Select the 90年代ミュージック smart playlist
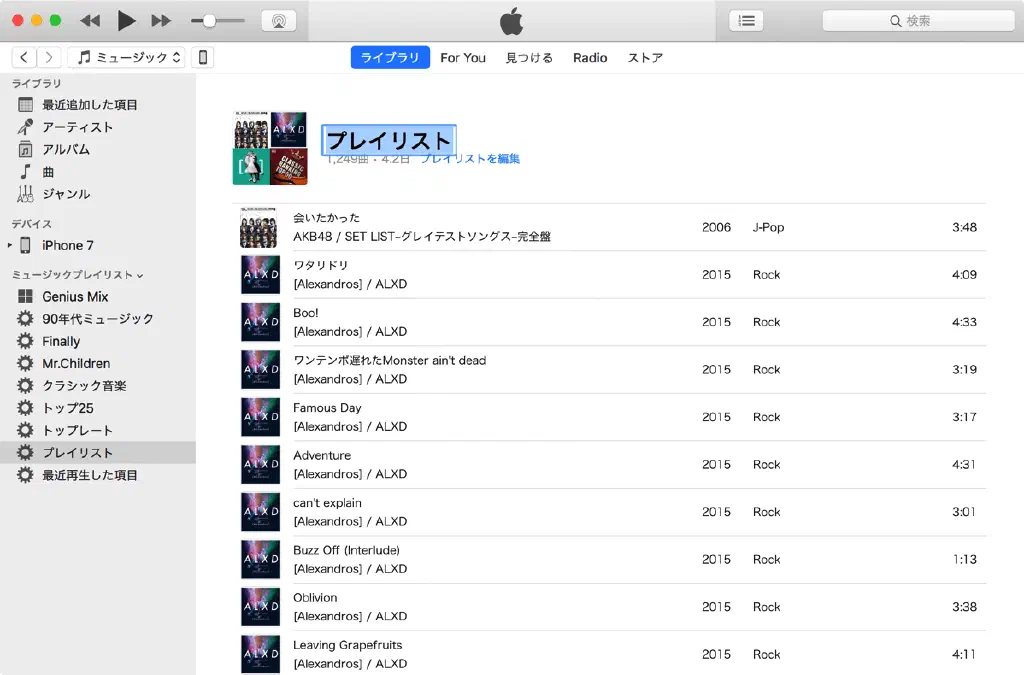Image resolution: width=1024 pixels, height=675 pixels. click(x=97, y=319)
